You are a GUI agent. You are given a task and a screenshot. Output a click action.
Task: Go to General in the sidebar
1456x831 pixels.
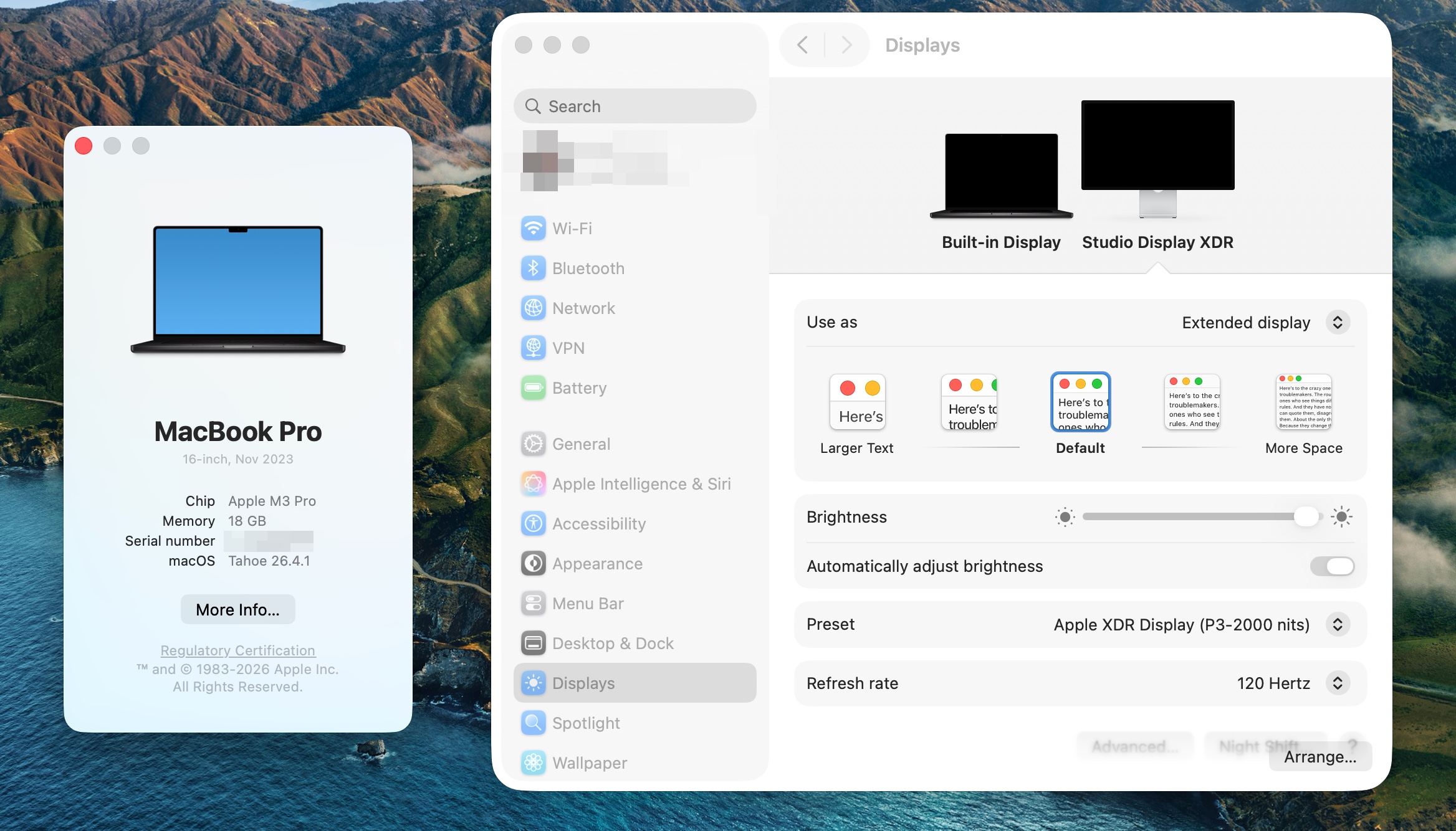(635, 444)
